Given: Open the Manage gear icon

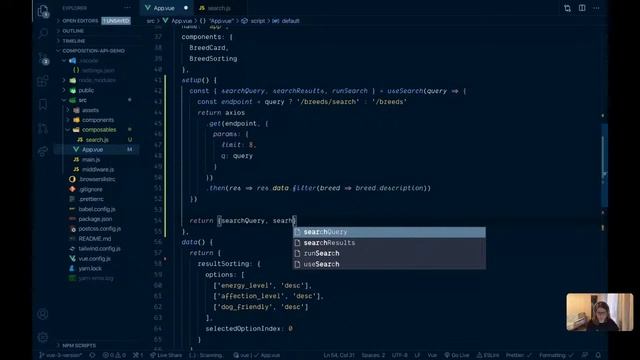Looking at the screenshot, I should pyautogui.click(x=43, y=337).
